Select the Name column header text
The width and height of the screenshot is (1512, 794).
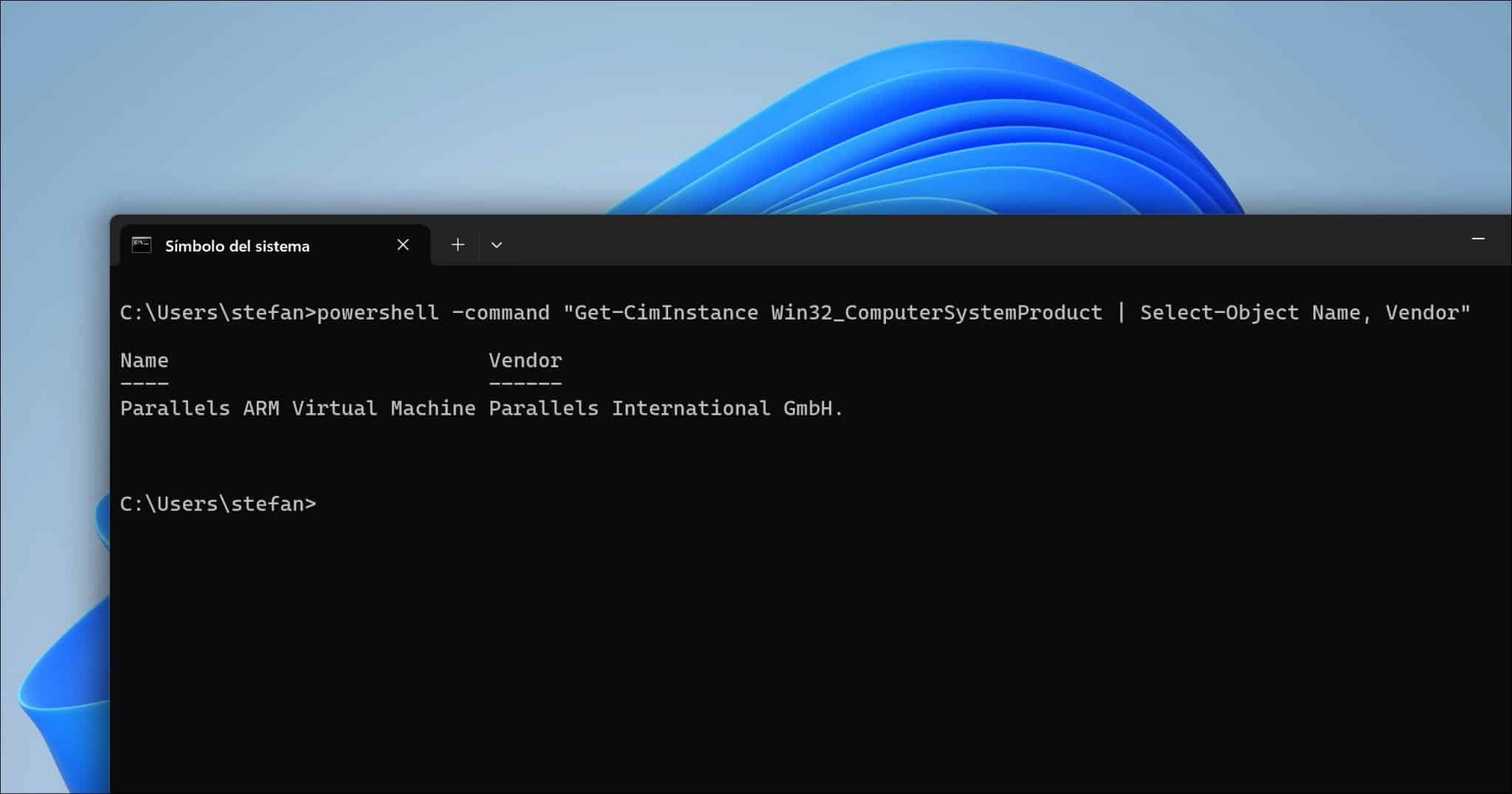(145, 360)
